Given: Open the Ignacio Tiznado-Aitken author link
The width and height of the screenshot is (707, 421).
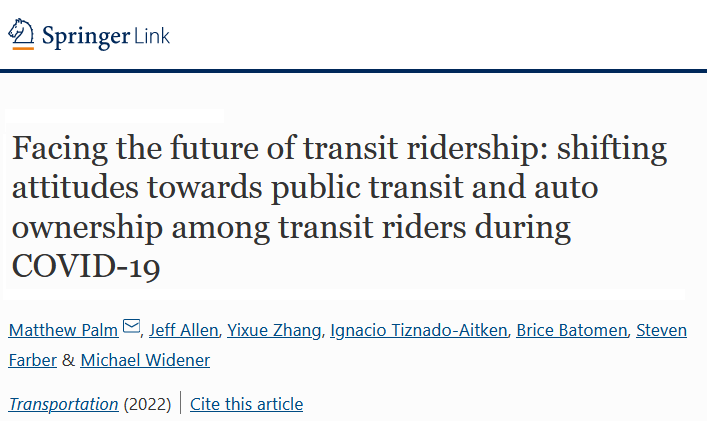Looking at the screenshot, I should [x=418, y=330].
